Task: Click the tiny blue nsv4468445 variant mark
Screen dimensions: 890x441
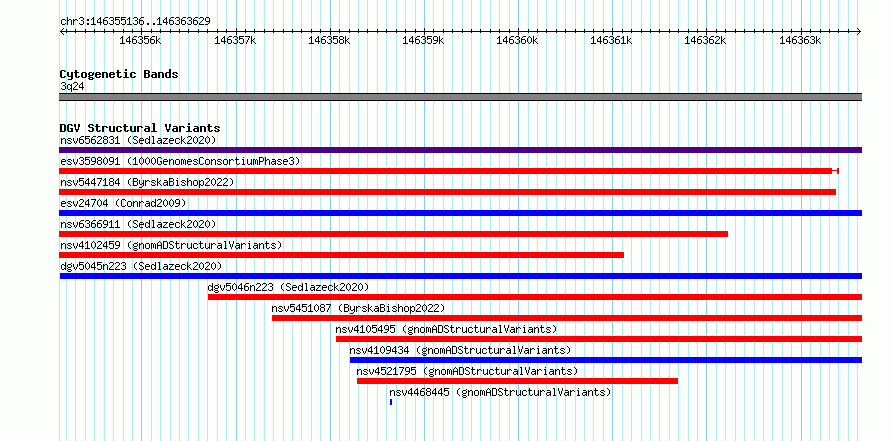Action: point(391,402)
